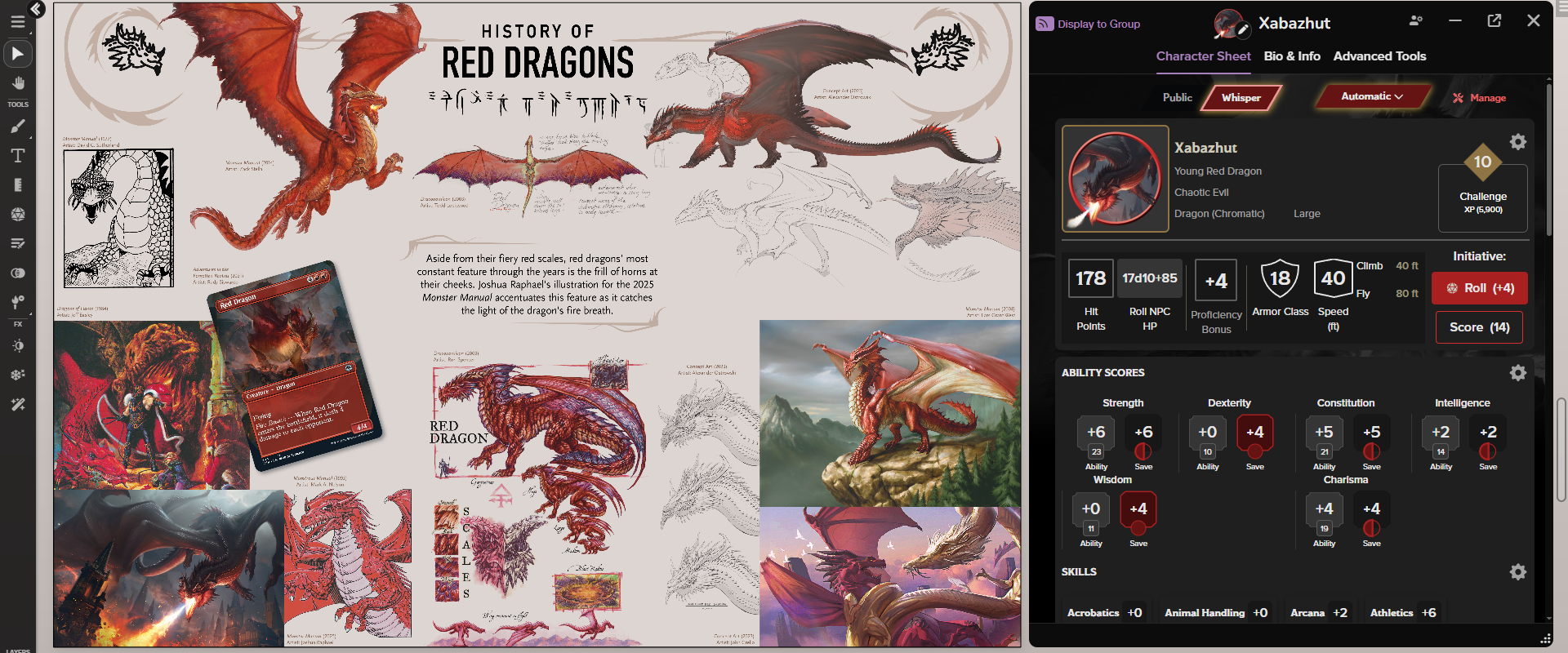This screenshot has height=653, width=1568.
Task: Roll Charisma ability check +4
Action: point(1324,509)
